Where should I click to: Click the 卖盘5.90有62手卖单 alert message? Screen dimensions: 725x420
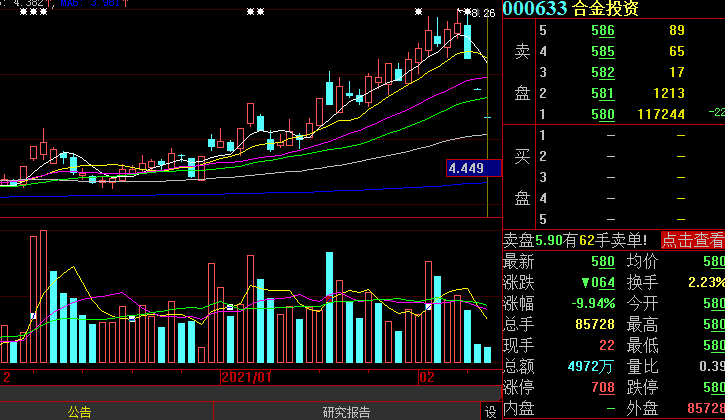coord(575,241)
